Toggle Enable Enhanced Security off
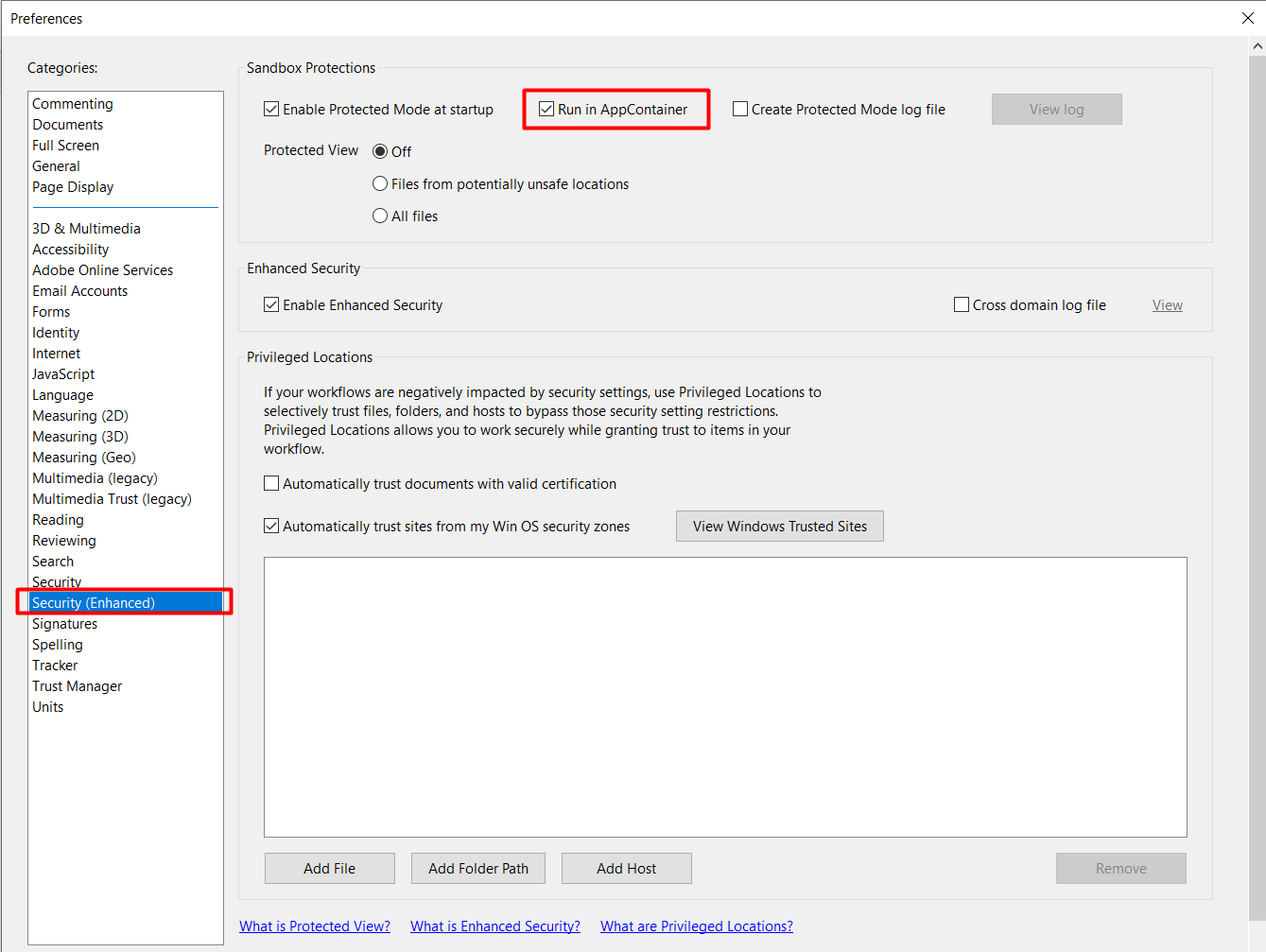1266x952 pixels. (x=271, y=304)
